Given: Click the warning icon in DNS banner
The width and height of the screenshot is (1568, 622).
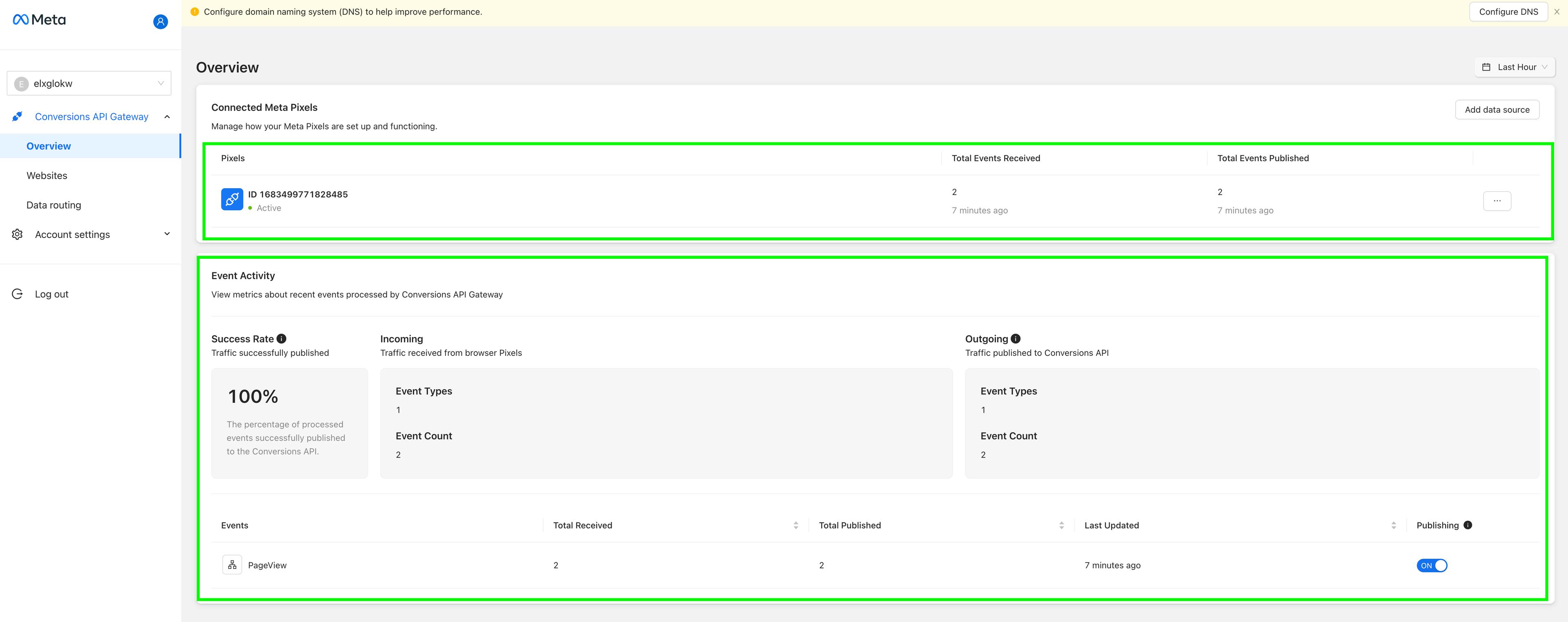Looking at the screenshot, I should pos(195,11).
